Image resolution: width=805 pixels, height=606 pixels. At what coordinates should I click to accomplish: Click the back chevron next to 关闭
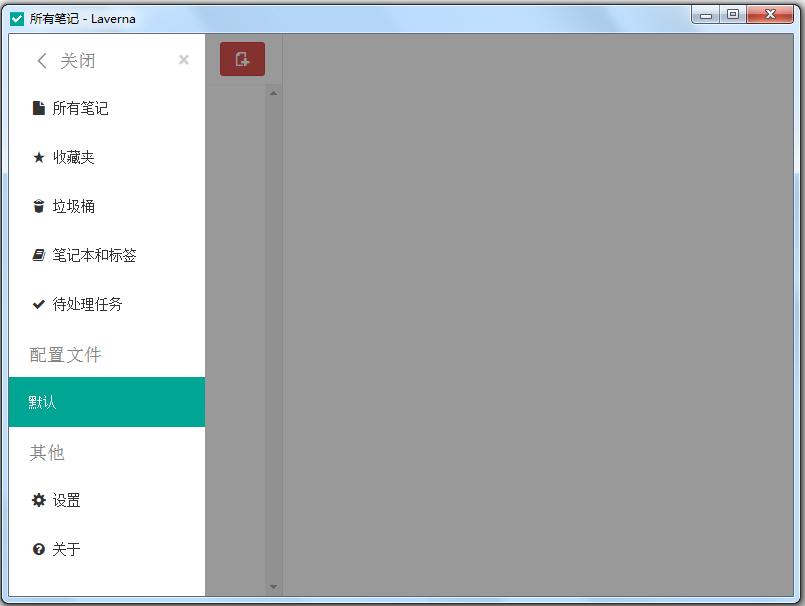coord(42,61)
